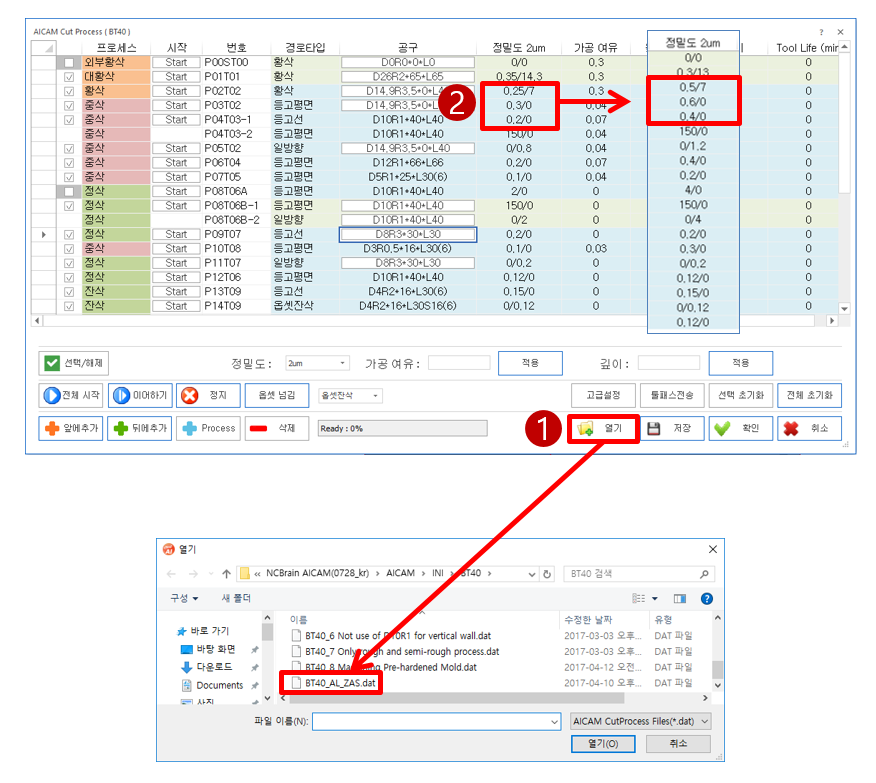Select the BT40_AL_ZAS.dat file

coord(341,683)
